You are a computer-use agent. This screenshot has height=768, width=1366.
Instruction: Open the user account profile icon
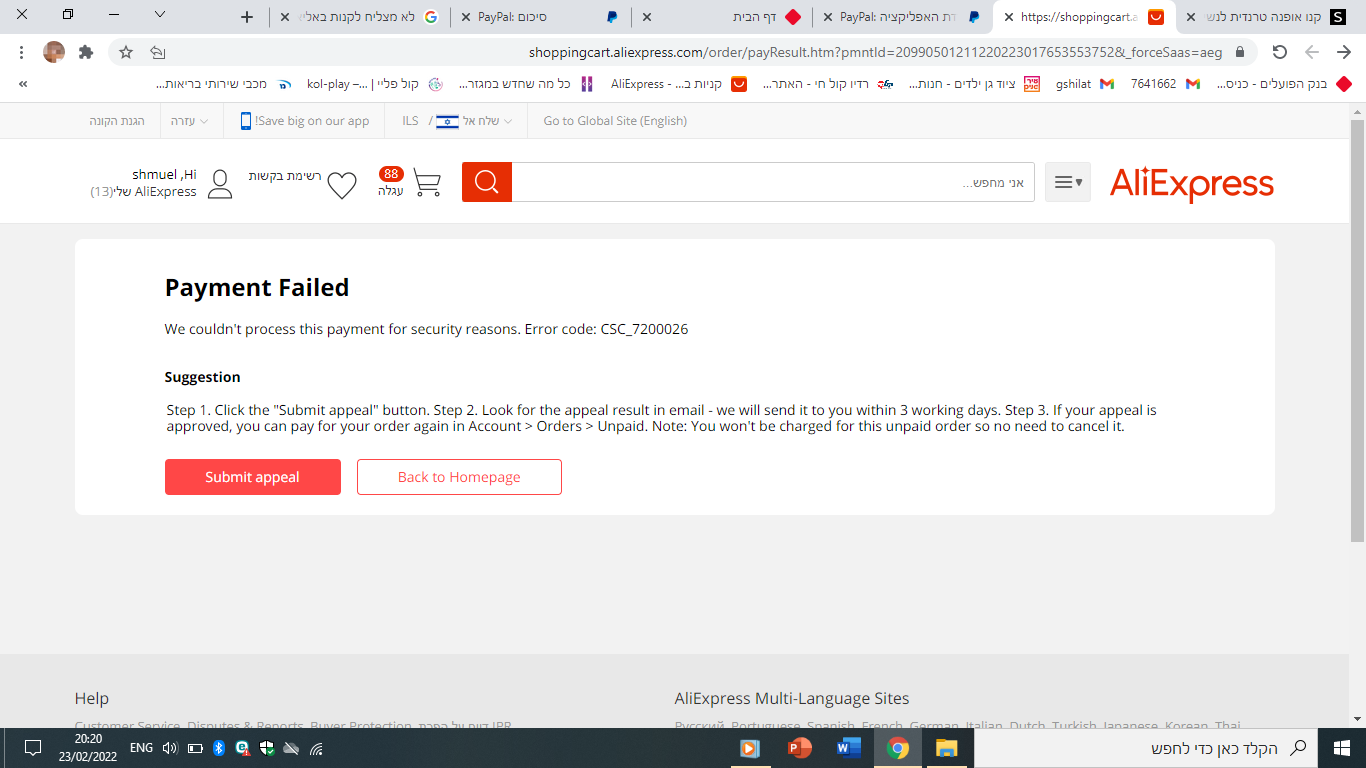pos(220,184)
